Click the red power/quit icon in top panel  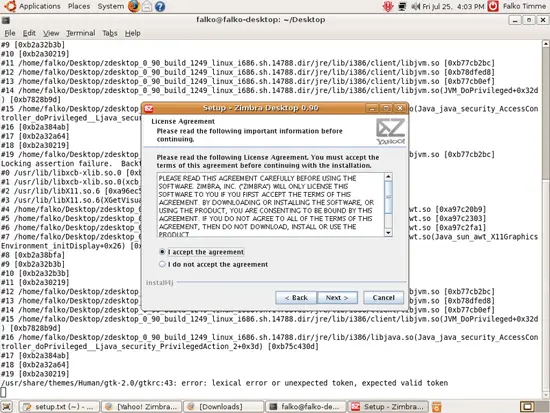point(493,6)
